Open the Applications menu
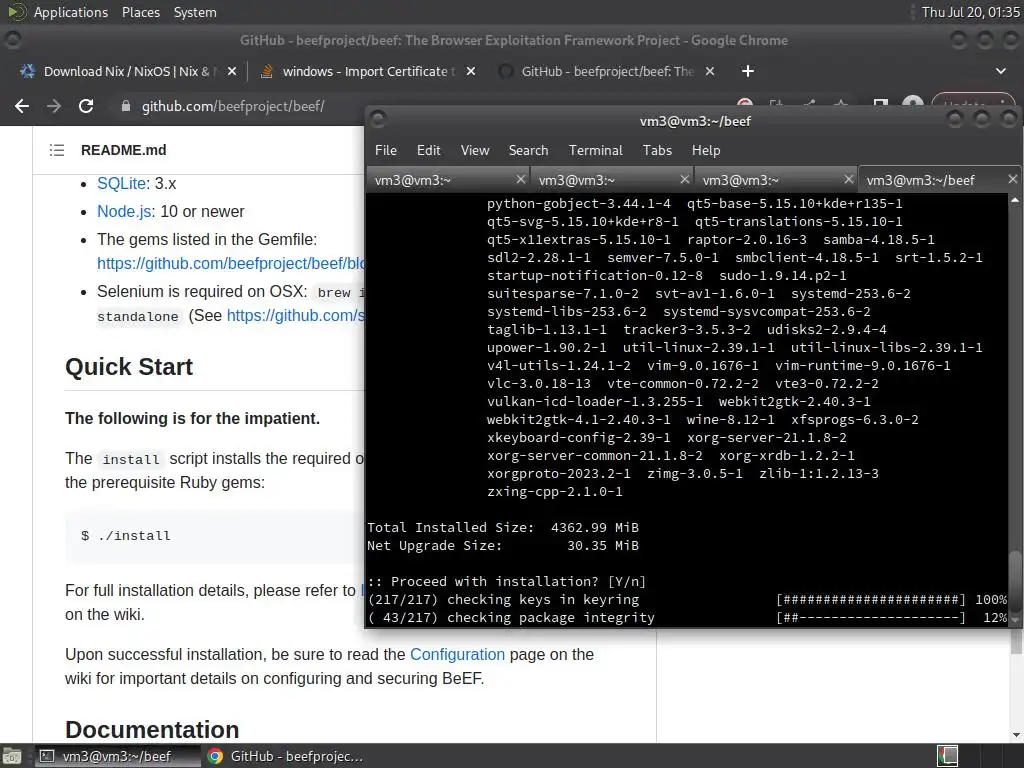Image resolution: width=1024 pixels, height=768 pixels. click(71, 12)
